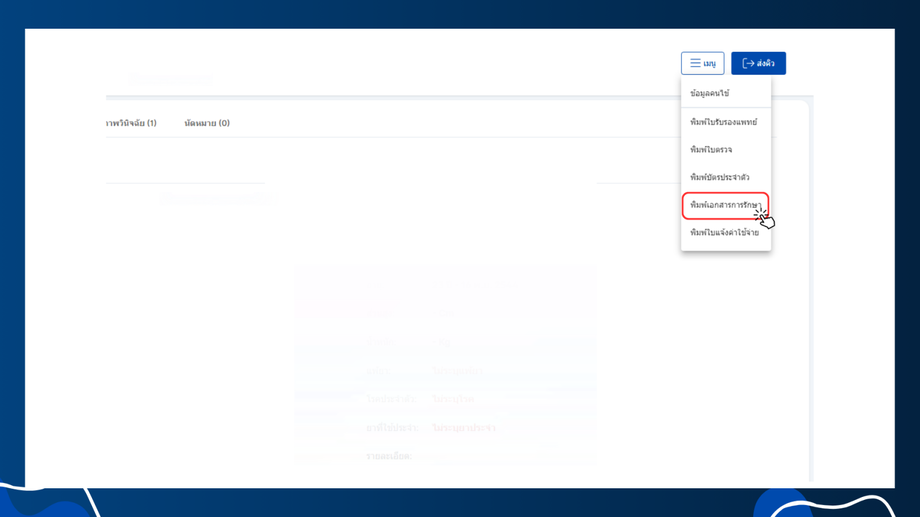
Task: Select พิมพ์ใบตรวจ menu entry
Action: pyautogui.click(x=726, y=150)
